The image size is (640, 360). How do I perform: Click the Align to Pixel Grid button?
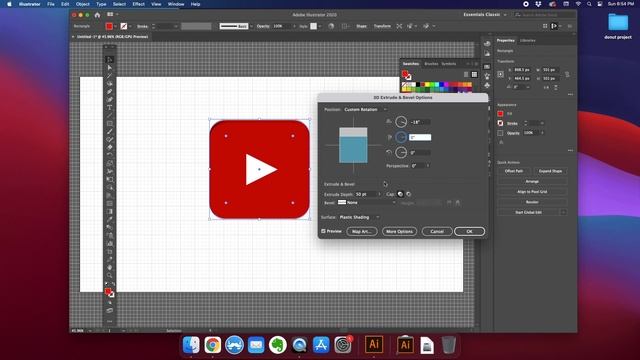[532, 191]
